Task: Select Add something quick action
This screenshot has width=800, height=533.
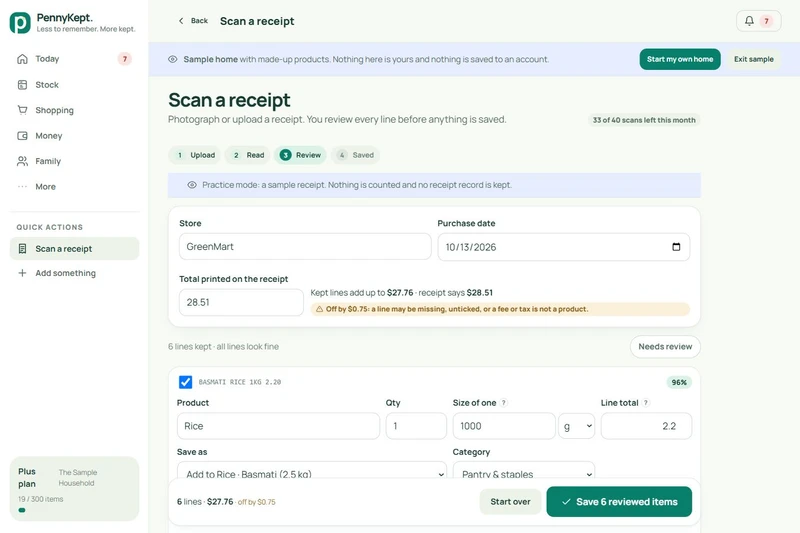Action: click(74, 273)
